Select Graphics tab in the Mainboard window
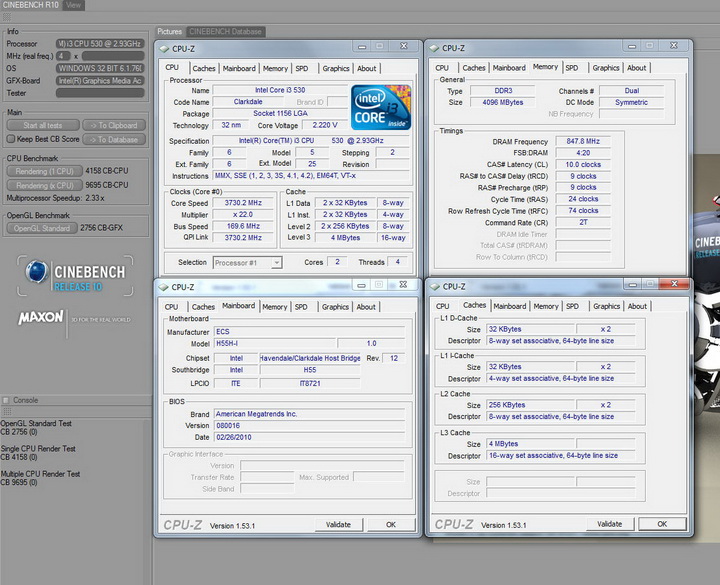Screen dimensions: 720x585 [x=335, y=307]
